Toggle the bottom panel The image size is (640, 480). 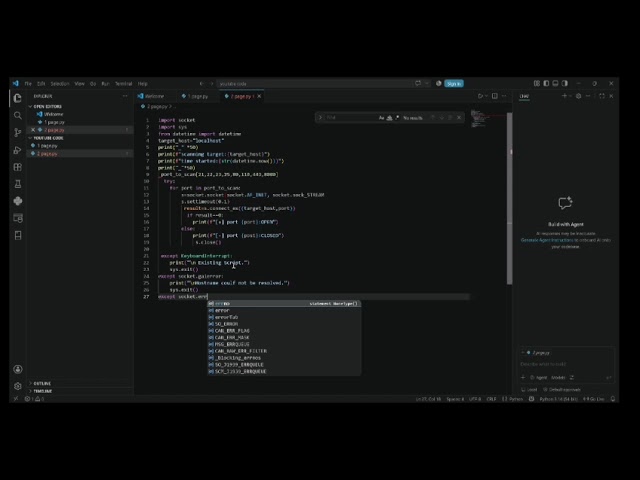555,83
